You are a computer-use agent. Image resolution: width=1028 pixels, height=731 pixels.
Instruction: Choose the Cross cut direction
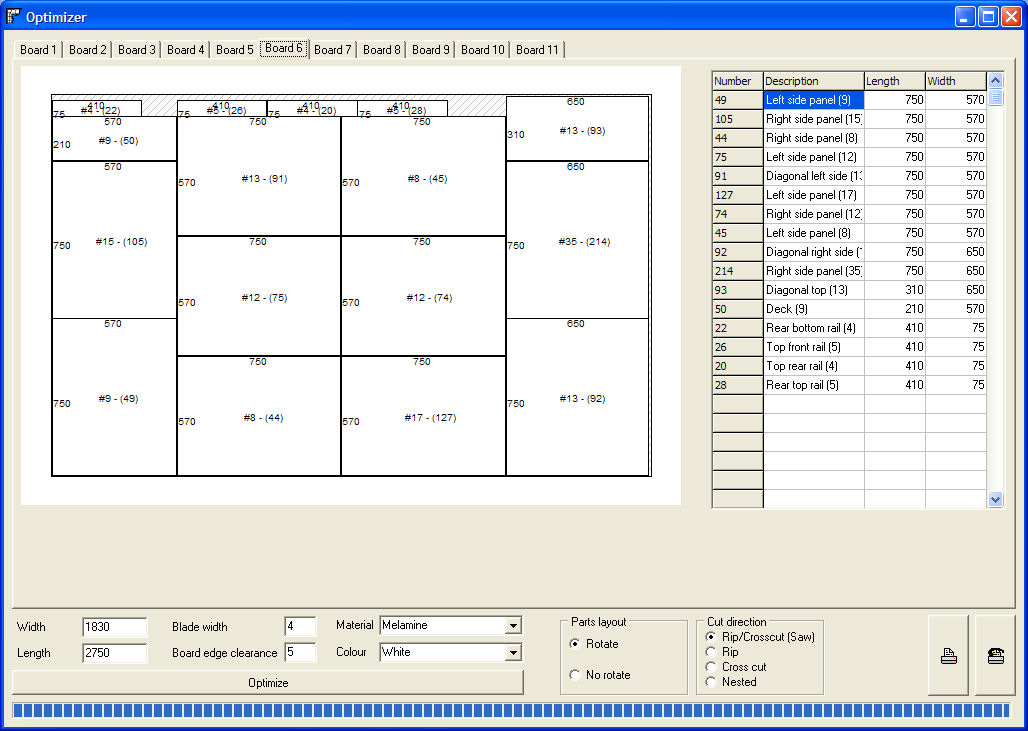tap(711, 667)
